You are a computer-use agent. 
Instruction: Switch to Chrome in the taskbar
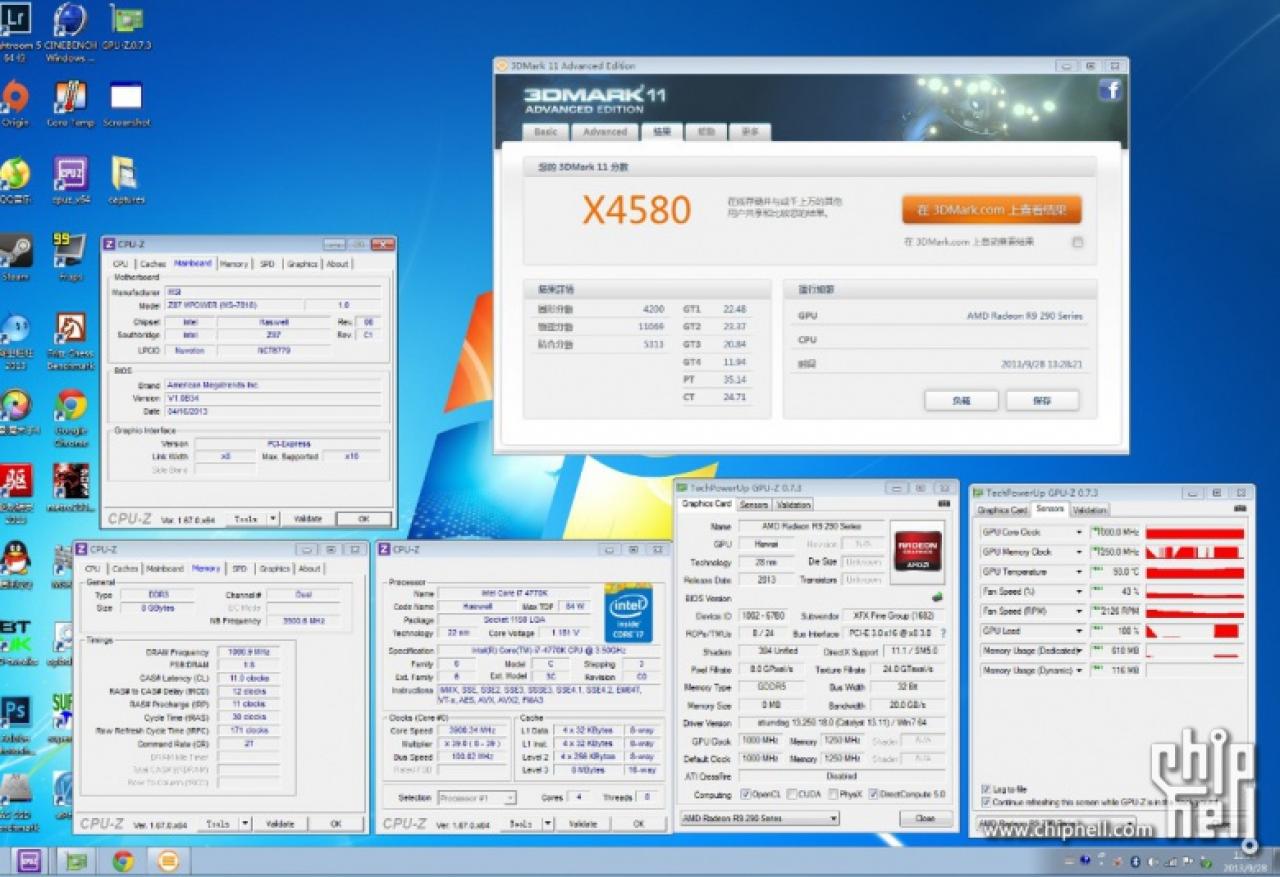tap(123, 861)
